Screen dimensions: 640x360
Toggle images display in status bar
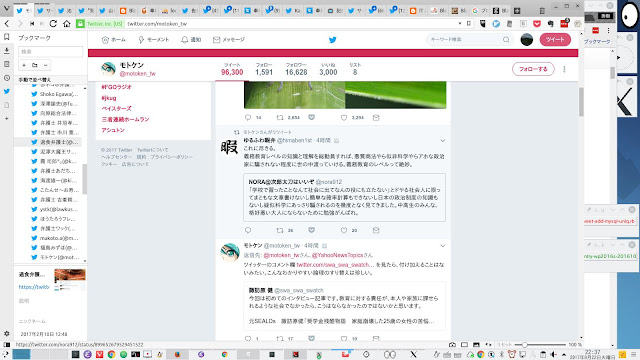476,345
